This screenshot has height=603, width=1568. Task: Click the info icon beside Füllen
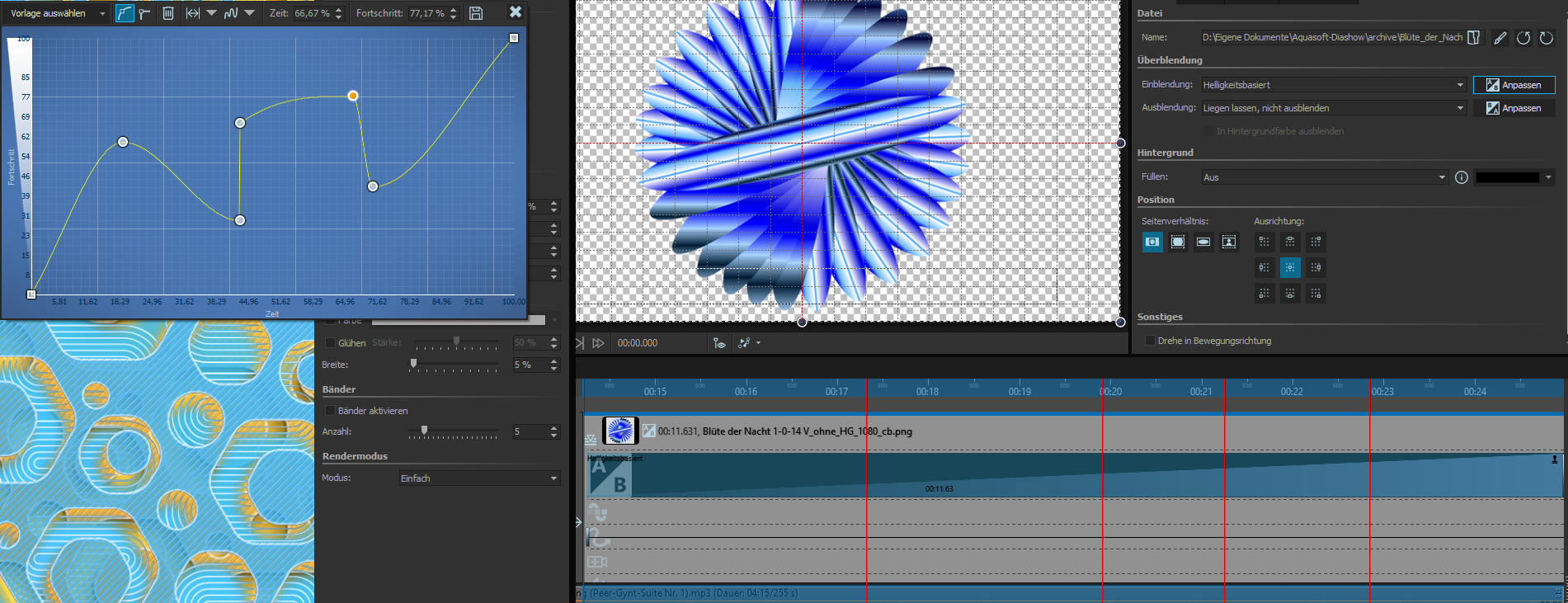[x=1462, y=177]
